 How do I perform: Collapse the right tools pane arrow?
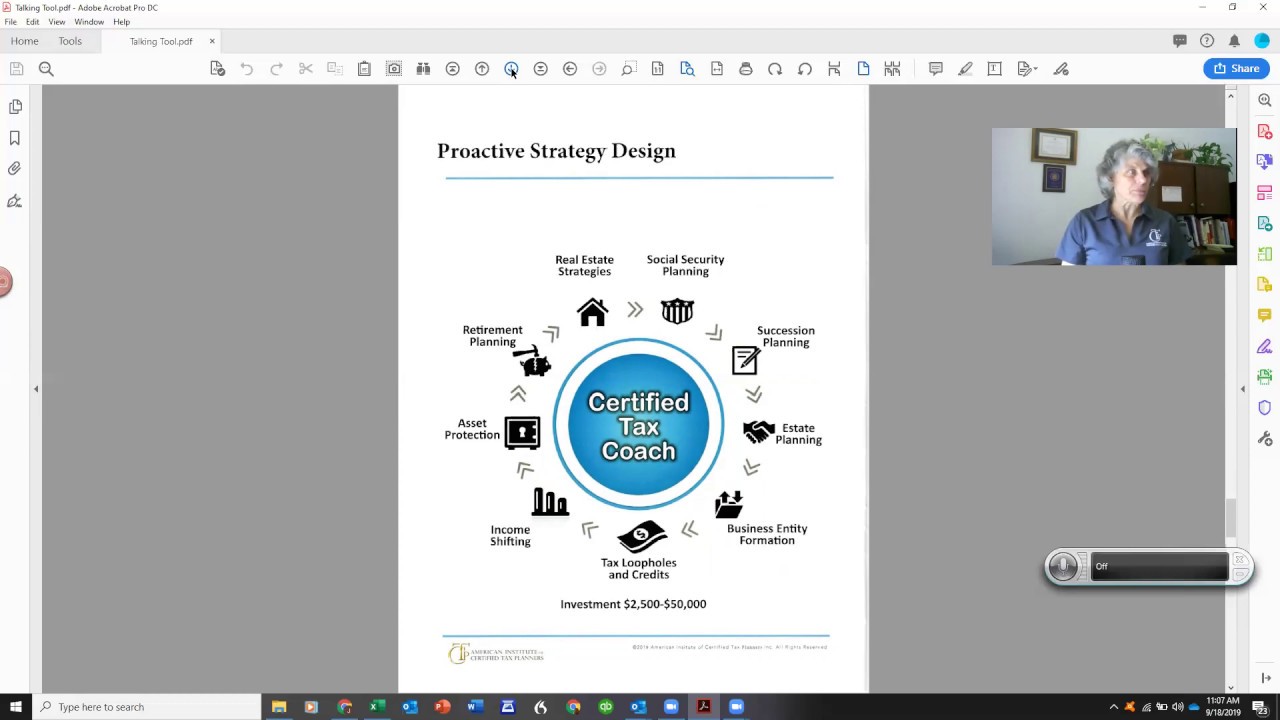1243,389
